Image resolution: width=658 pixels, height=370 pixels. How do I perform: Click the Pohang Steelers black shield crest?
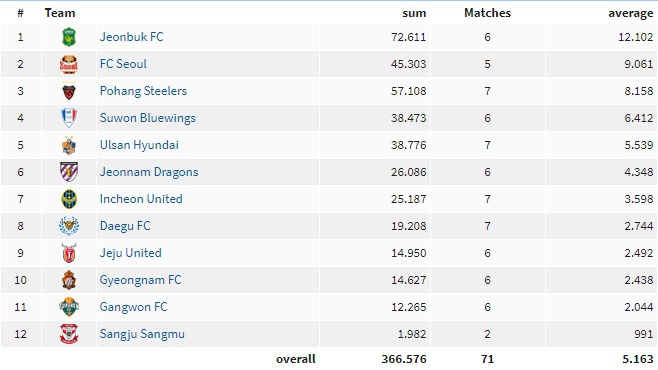point(69,91)
